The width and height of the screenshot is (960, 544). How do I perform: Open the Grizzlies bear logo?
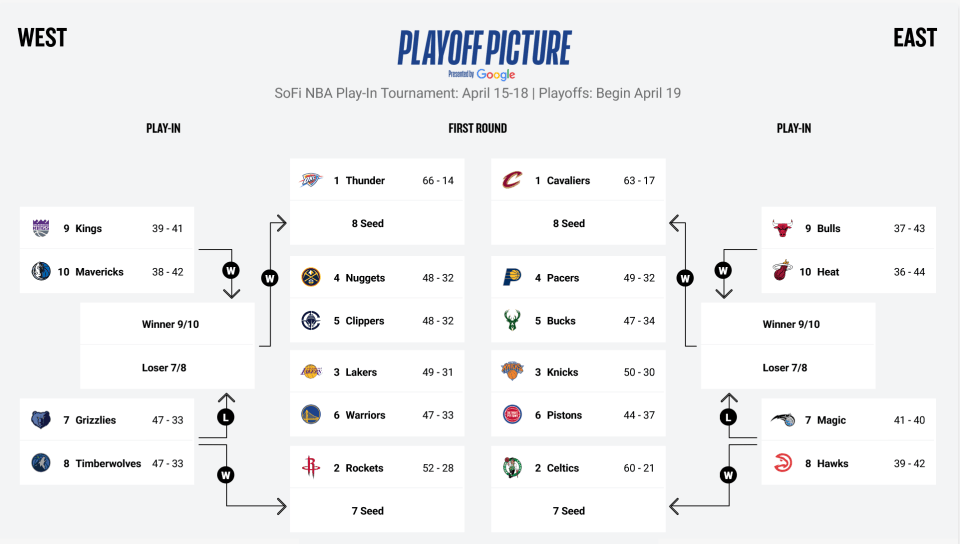41,420
